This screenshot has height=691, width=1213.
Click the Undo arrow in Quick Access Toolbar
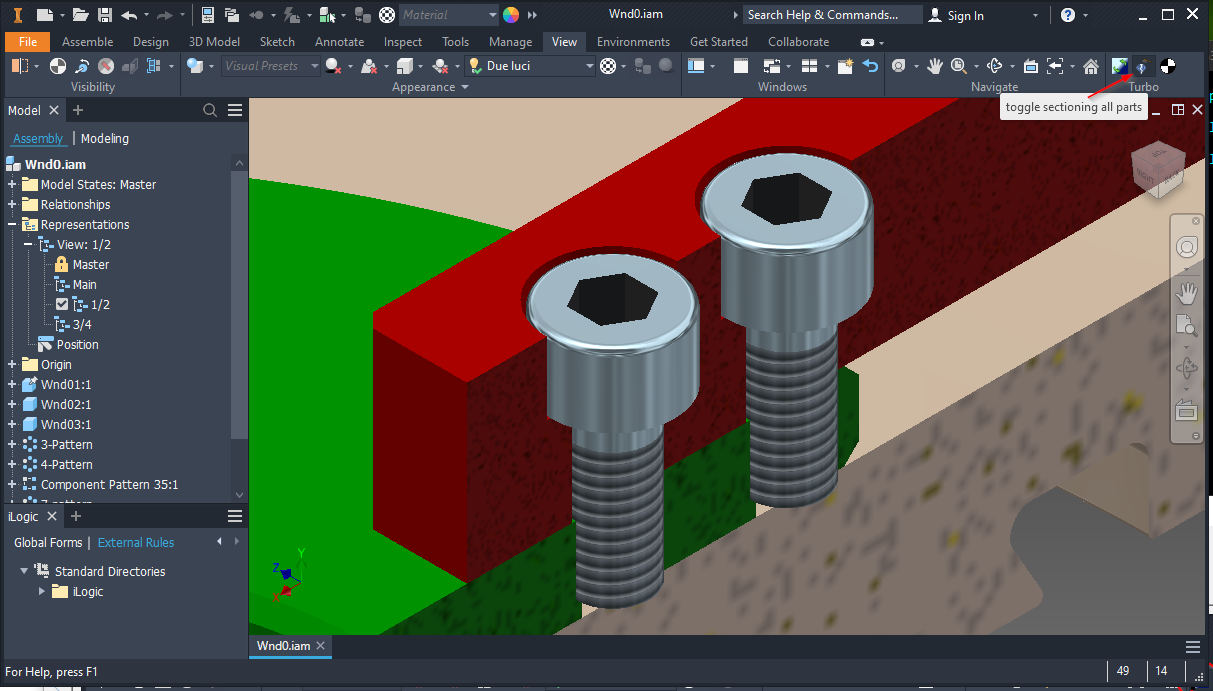pos(130,15)
